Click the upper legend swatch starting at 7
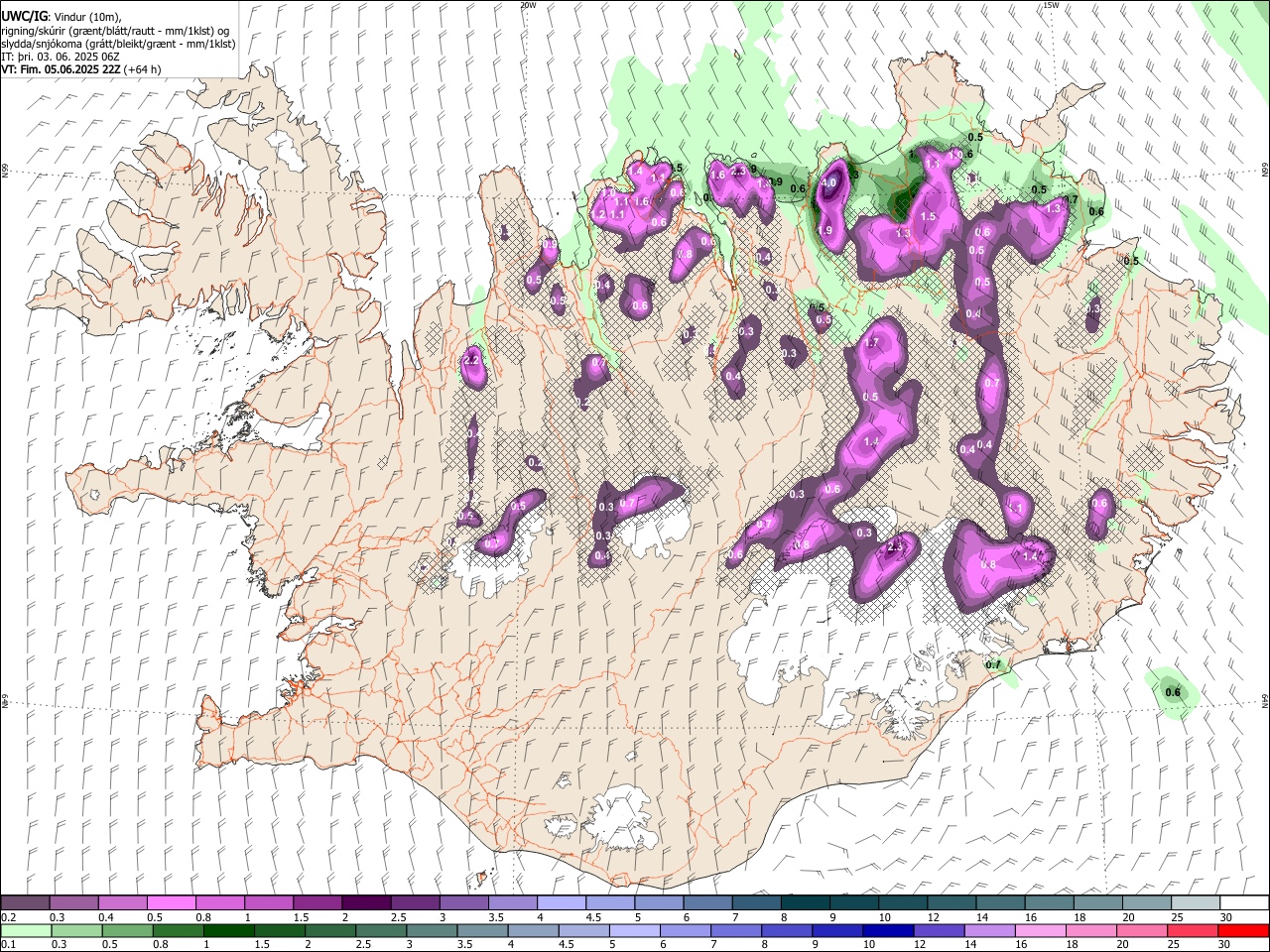The height and width of the screenshot is (952, 1270). [757, 903]
